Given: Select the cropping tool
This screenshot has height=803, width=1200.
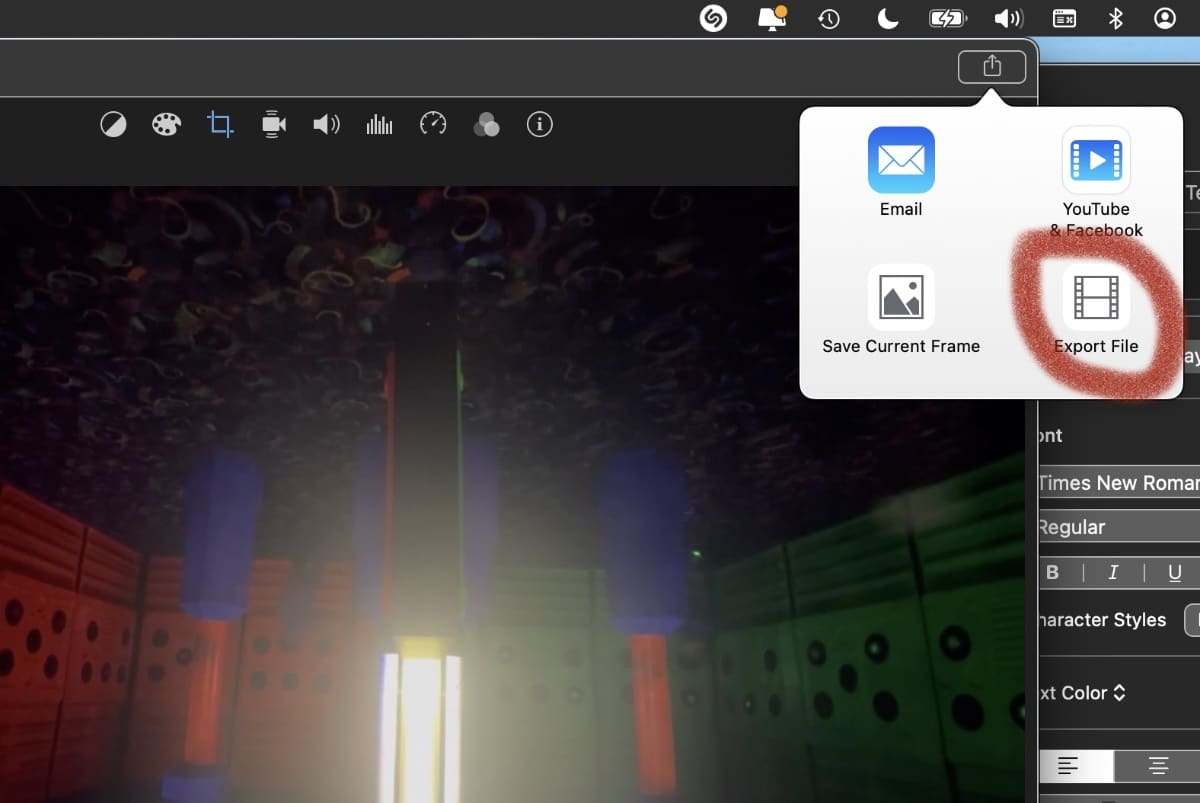Looking at the screenshot, I should [220, 125].
